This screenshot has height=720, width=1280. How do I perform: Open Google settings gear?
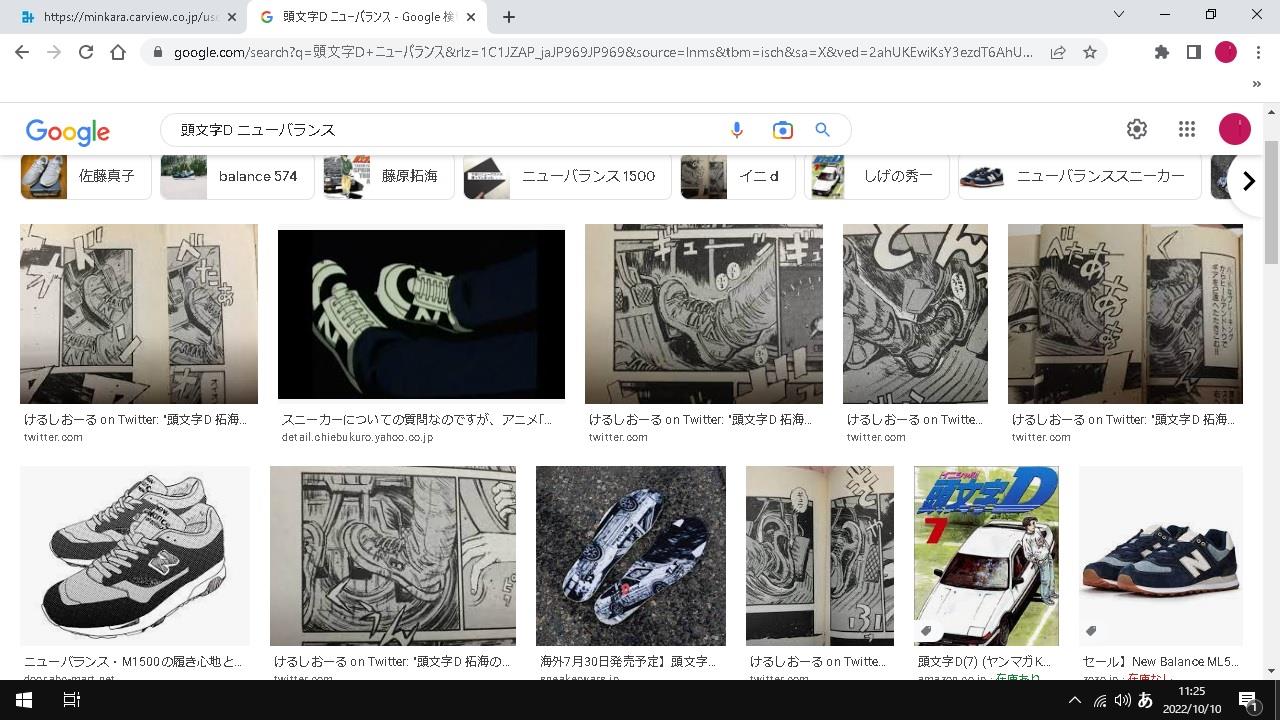pos(1137,129)
